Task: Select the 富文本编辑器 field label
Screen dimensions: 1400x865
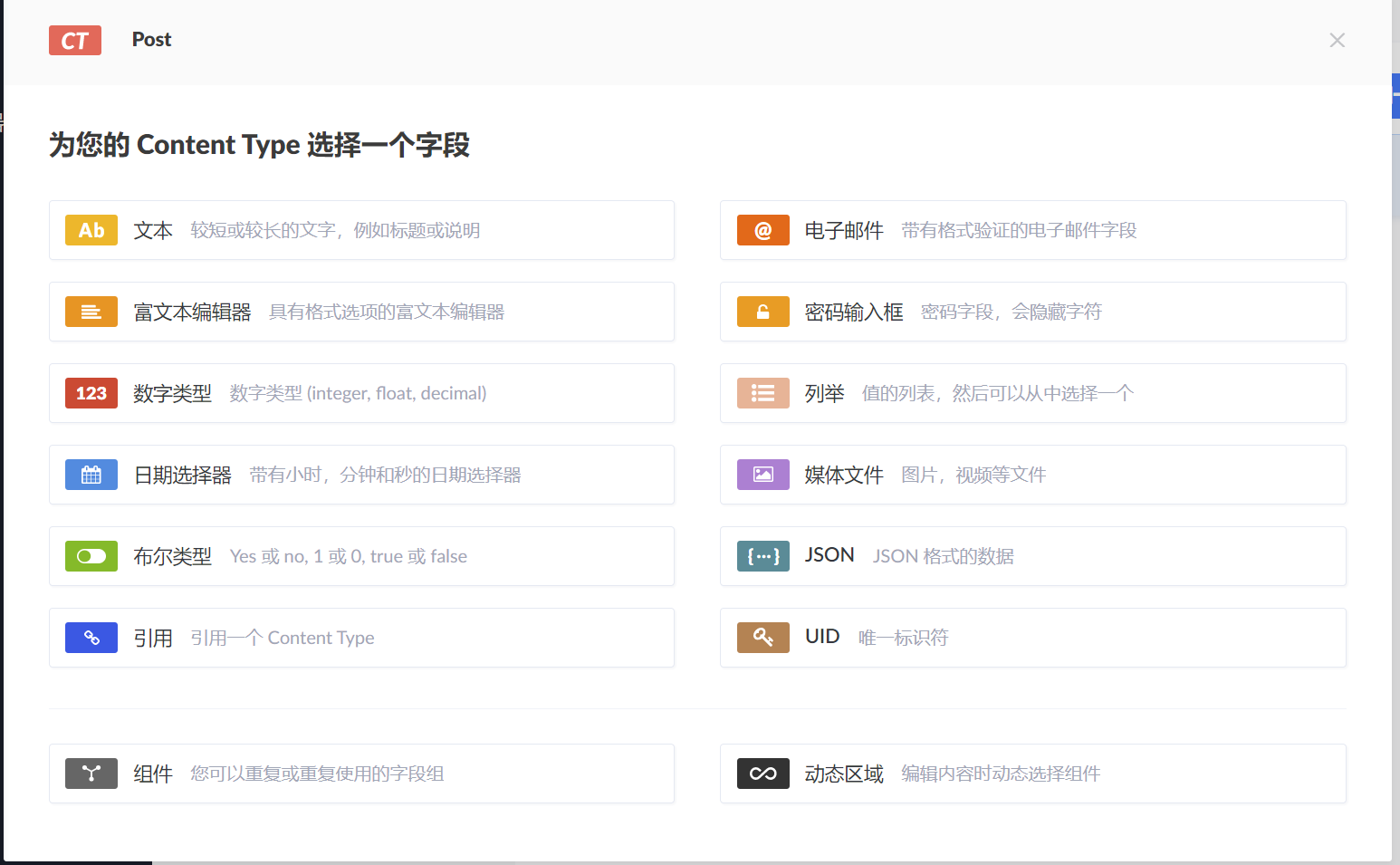Action: pos(192,312)
